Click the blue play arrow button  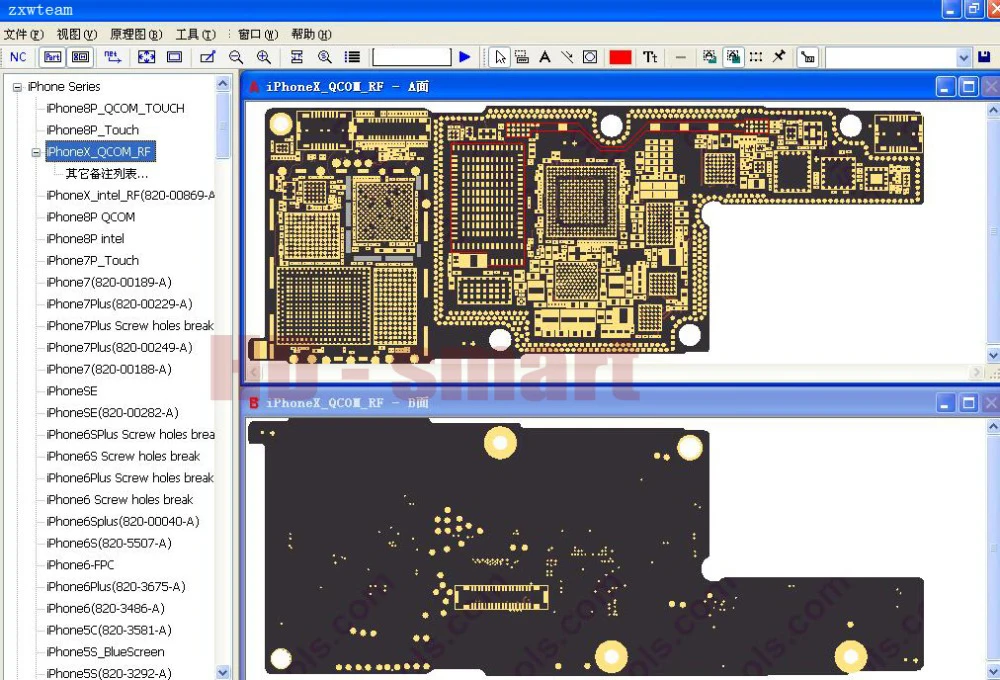coord(465,57)
